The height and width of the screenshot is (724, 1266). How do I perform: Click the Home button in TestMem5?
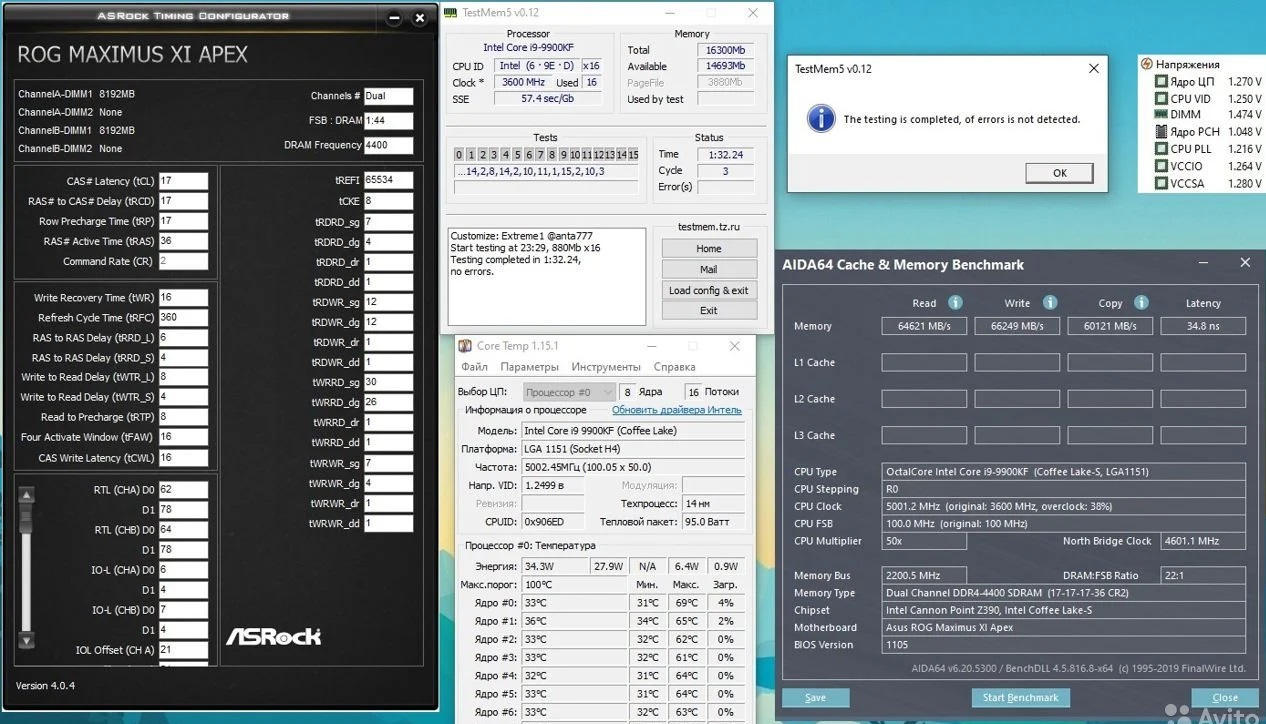pos(709,249)
